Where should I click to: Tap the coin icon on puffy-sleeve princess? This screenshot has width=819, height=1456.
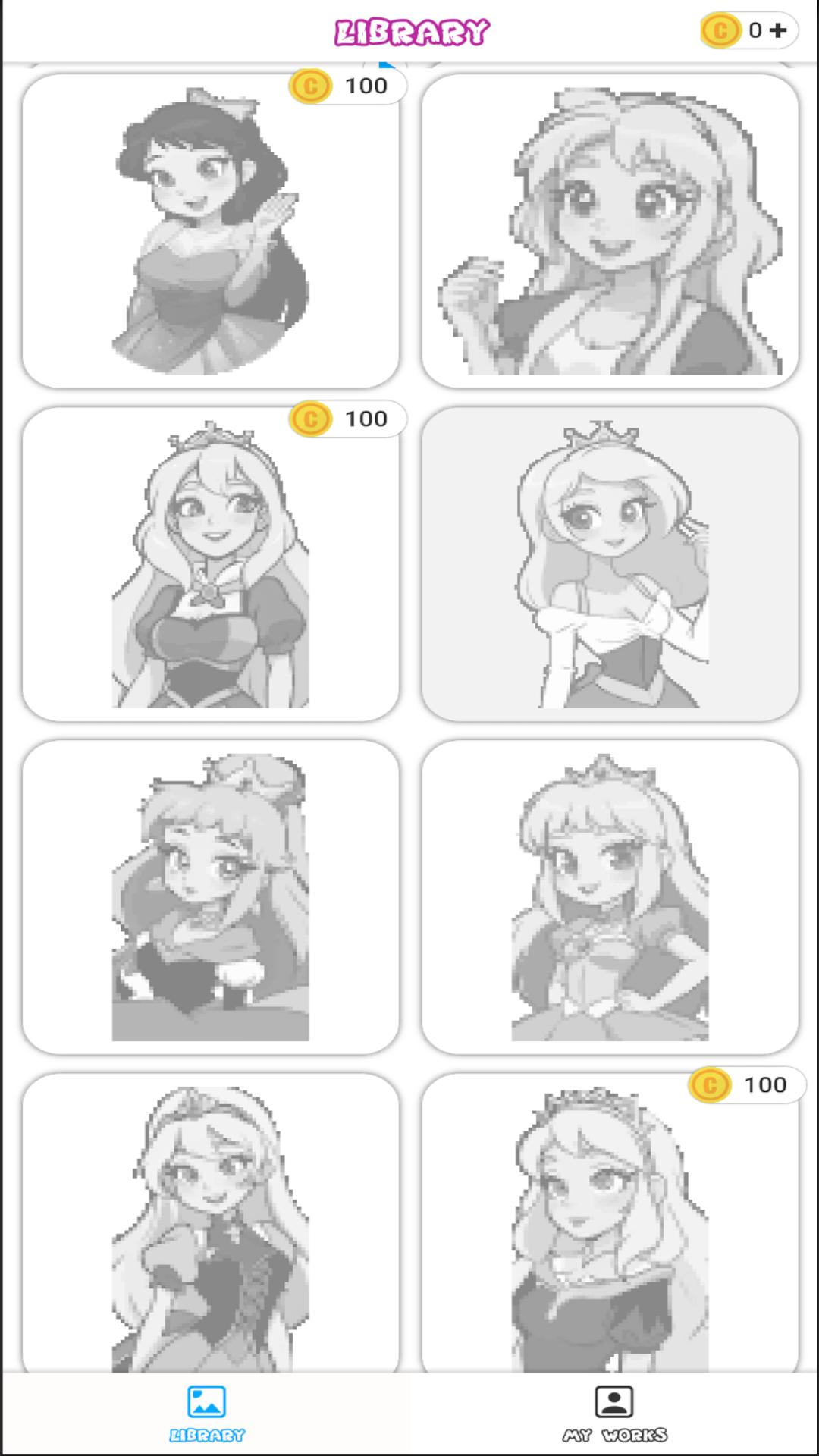pos(310,419)
